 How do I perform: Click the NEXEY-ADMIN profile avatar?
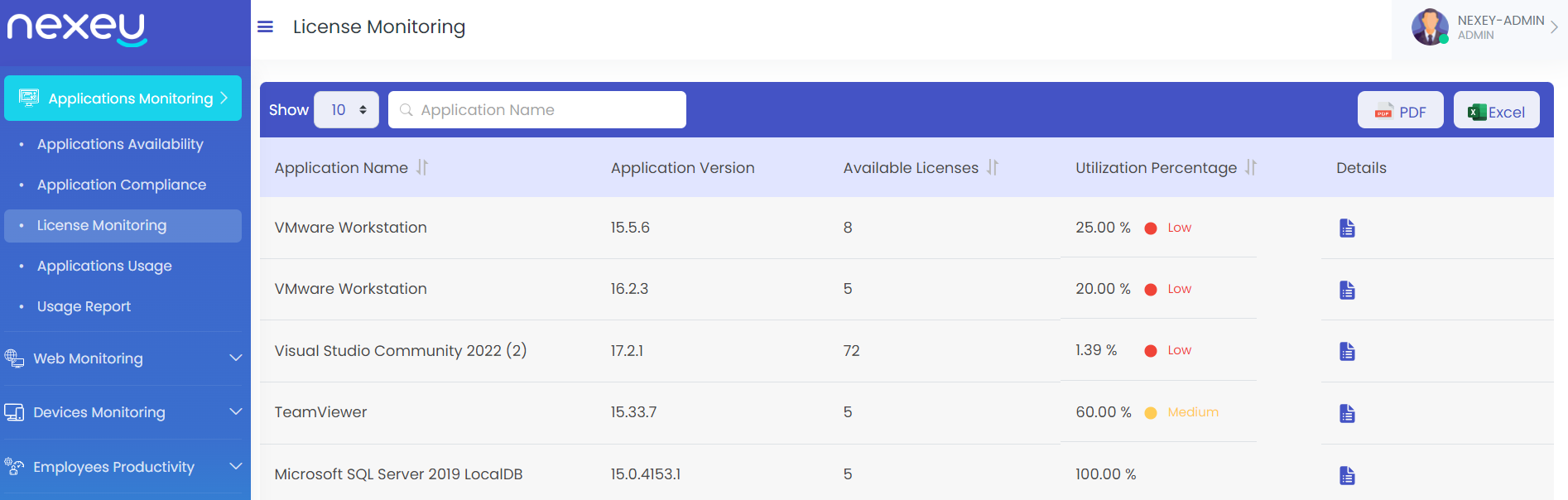[x=1430, y=27]
